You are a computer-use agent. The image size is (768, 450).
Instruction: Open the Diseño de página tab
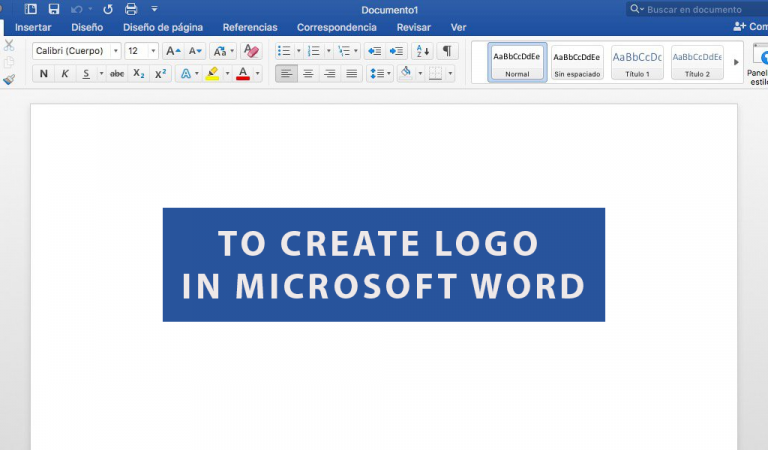(x=163, y=27)
